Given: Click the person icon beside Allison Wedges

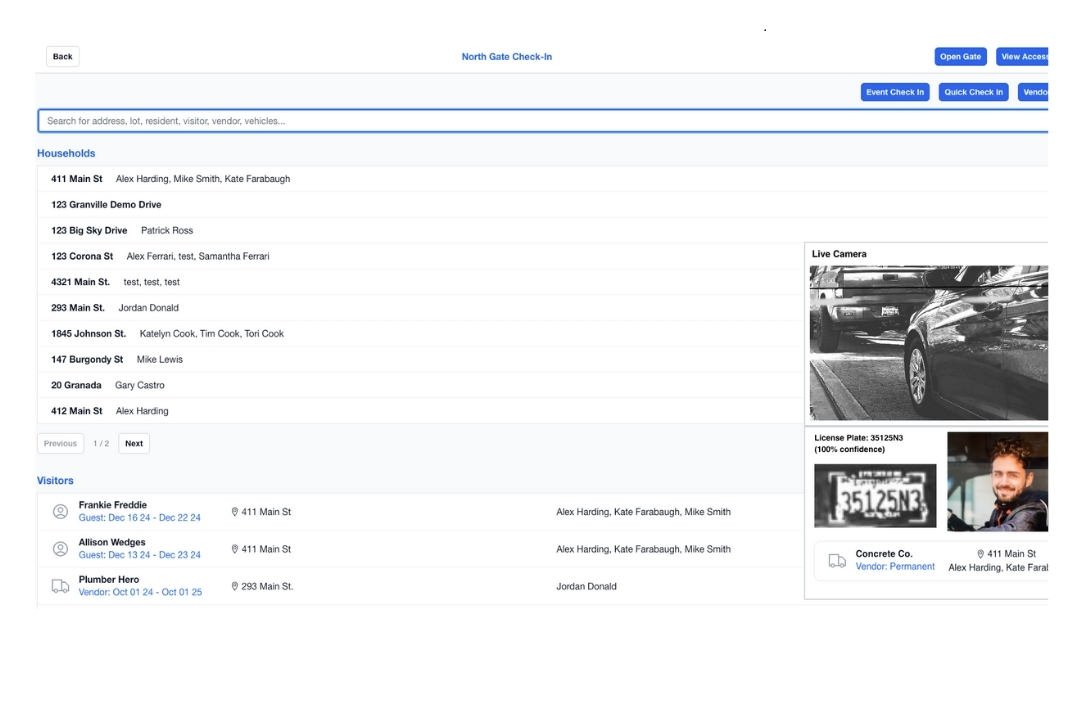Looking at the screenshot, I should click(62, 548).
